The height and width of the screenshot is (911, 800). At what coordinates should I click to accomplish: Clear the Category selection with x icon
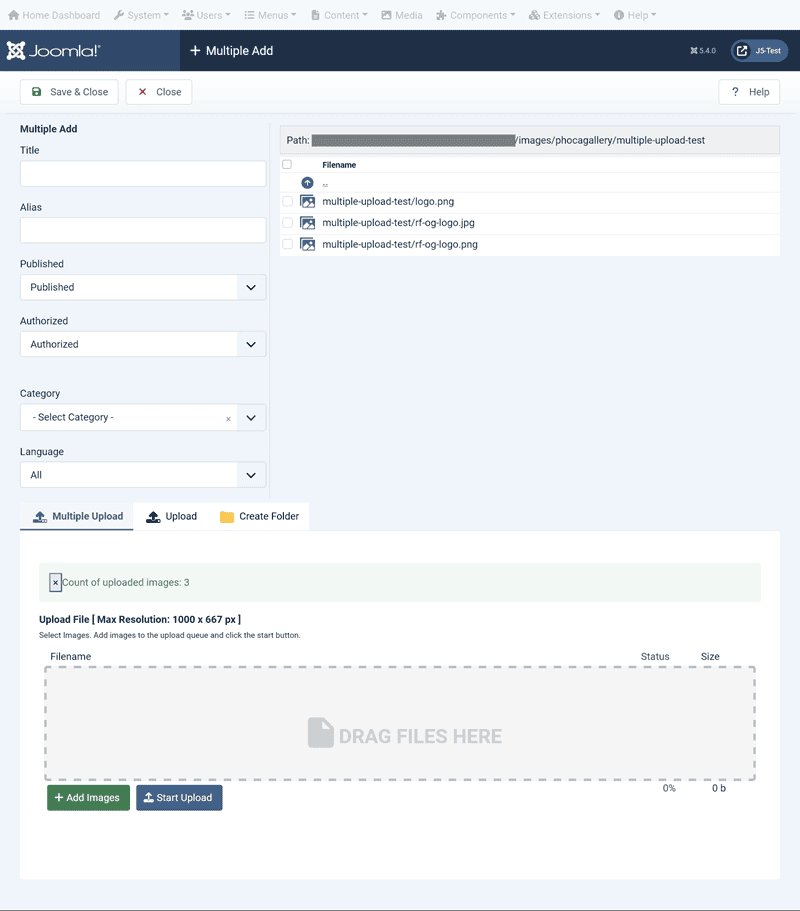click(x=228, y=419)
